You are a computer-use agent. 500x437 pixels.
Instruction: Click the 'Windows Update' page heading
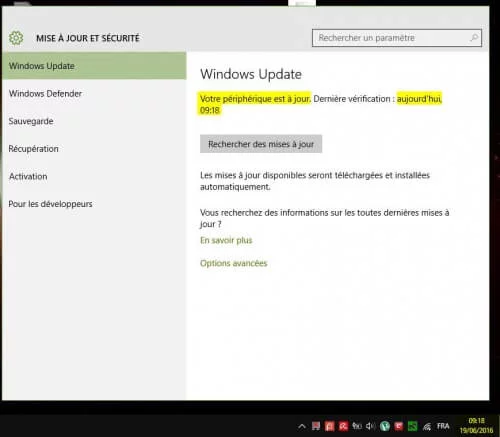tap(251, 74)
